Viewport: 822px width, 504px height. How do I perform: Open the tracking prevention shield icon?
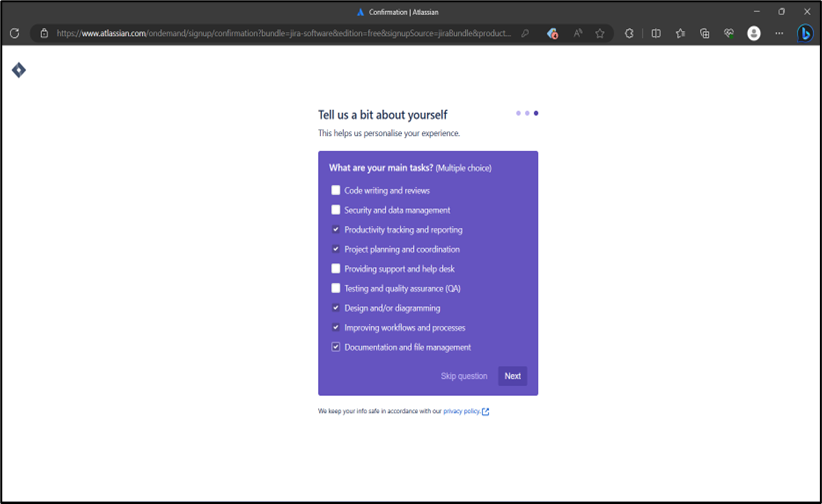tap(552, 34)
